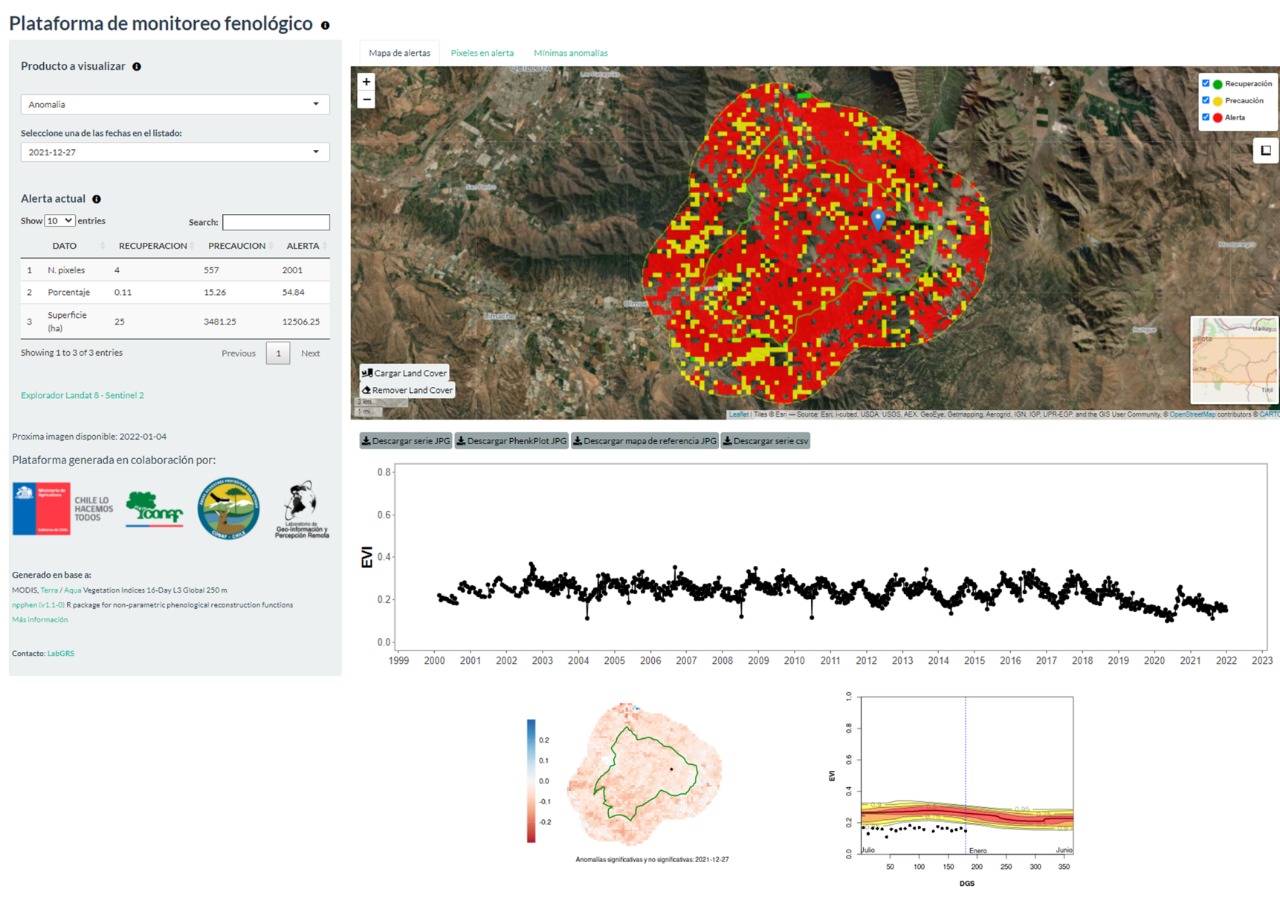
Task: Open Explorador Landat 8 - Sentinel 2 link
Action: click(x=82, y=396)
